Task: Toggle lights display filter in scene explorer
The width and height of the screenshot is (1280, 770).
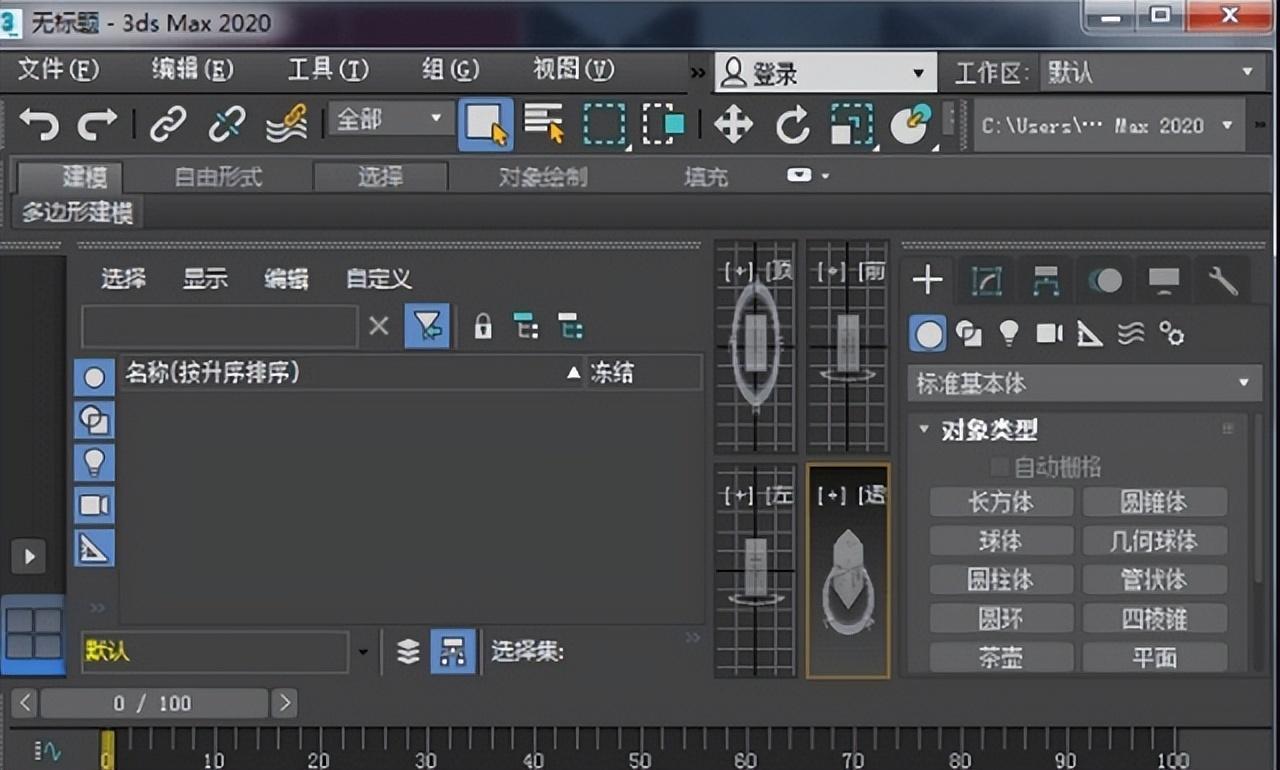Action: point(94,462)
